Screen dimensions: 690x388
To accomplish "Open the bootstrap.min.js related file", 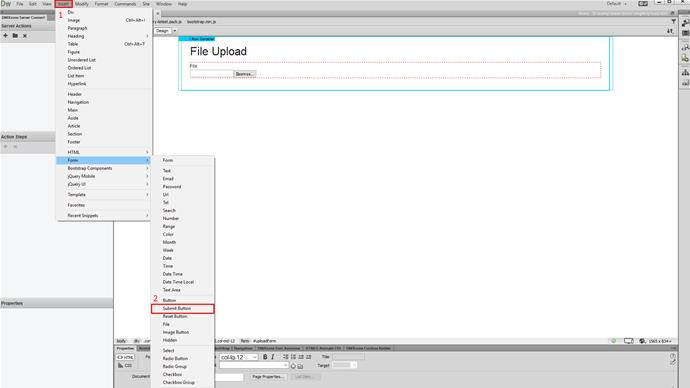I will tap(202, 22).
